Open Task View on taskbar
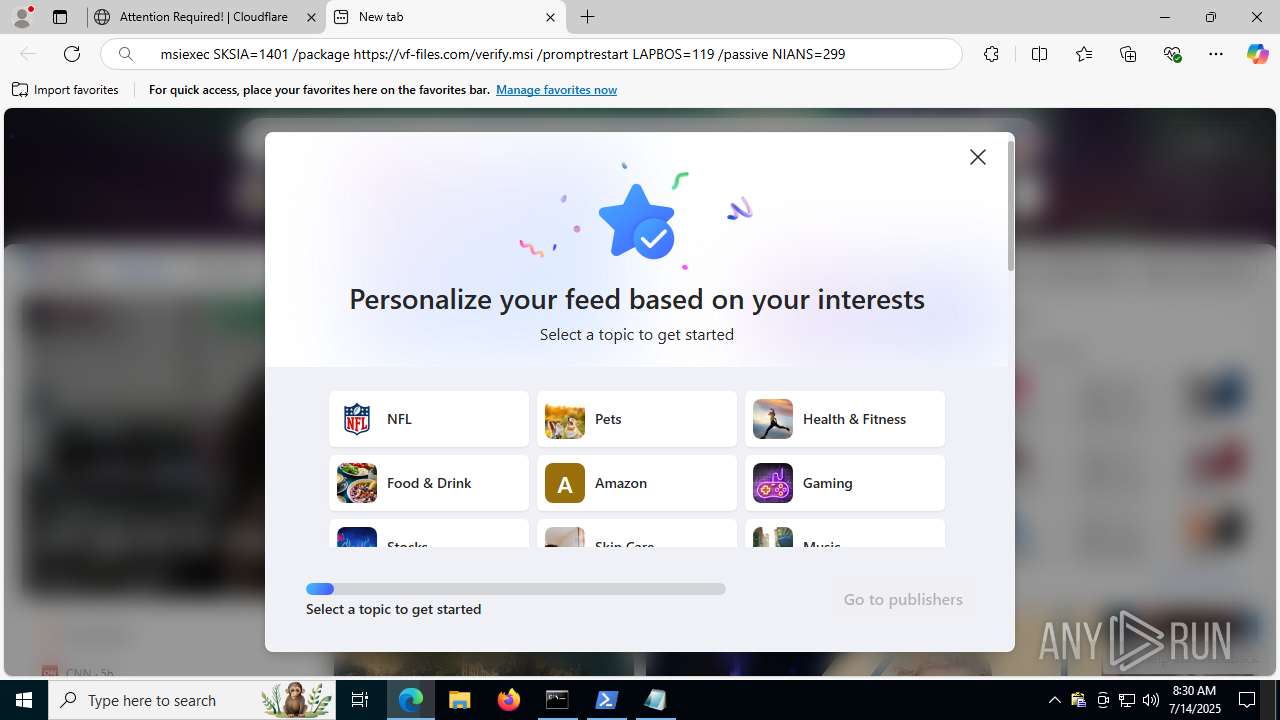The width and height of the screenshot is (1280, 720). point(360,700)
